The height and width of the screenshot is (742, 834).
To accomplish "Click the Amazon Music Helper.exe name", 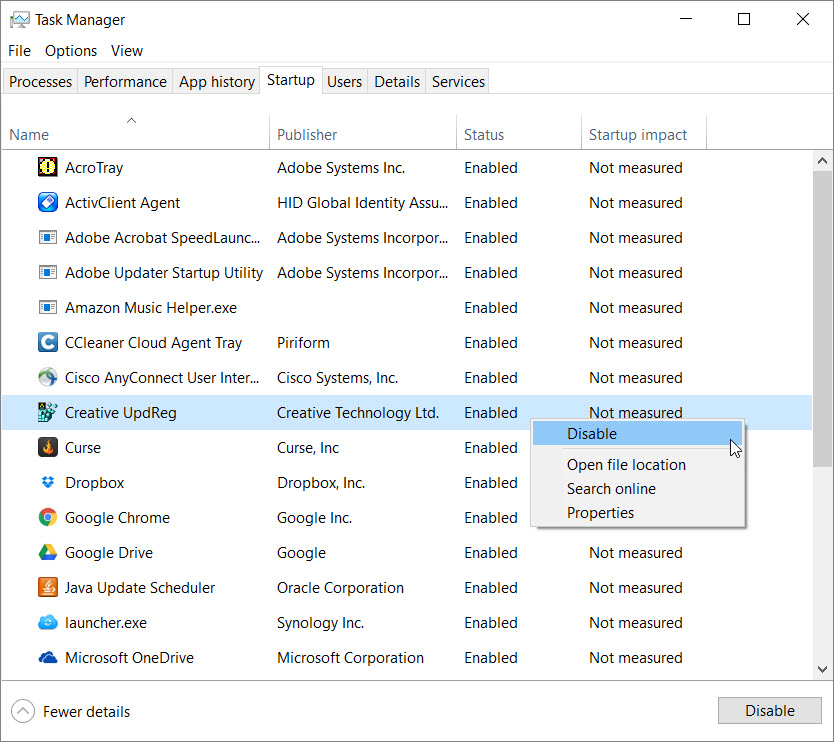I will click(151, 307).
